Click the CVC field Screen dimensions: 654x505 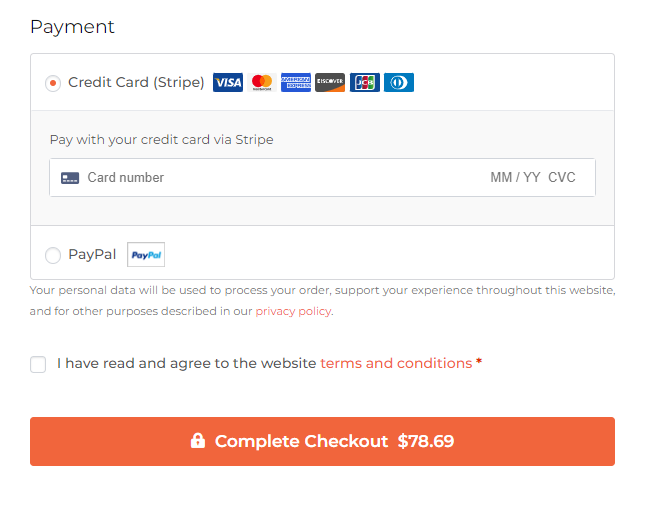tap(561, 177)
